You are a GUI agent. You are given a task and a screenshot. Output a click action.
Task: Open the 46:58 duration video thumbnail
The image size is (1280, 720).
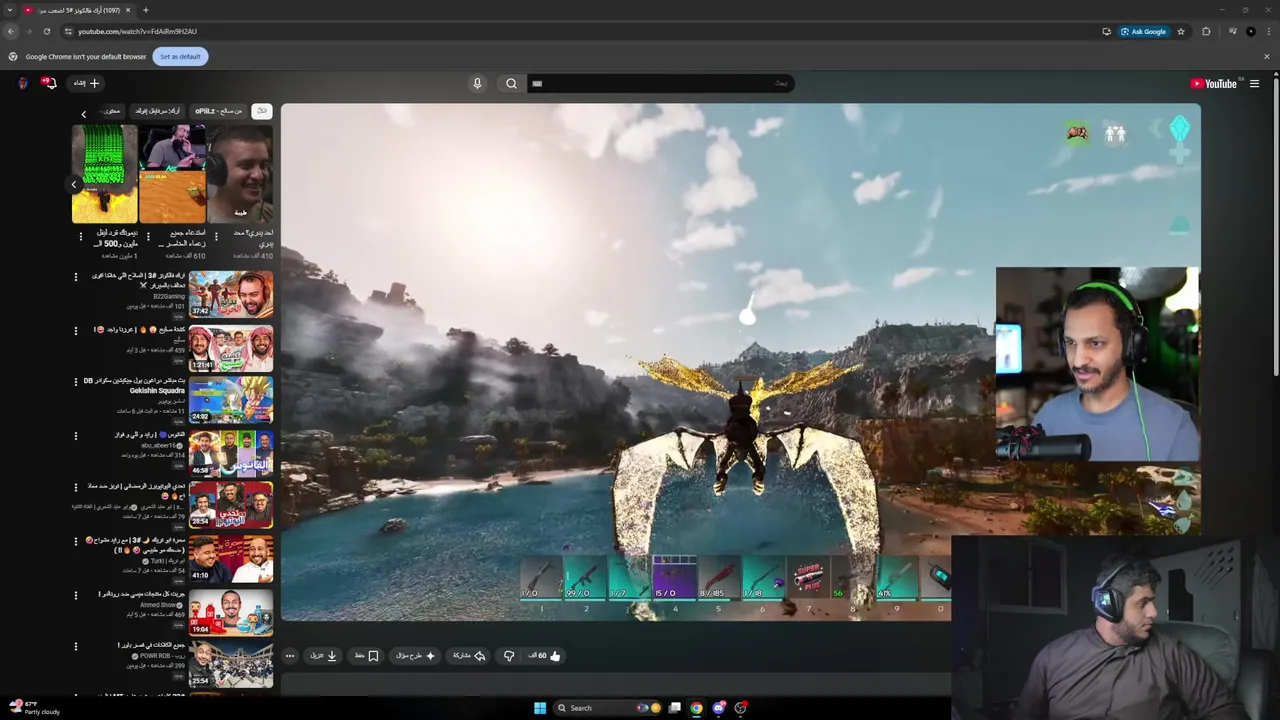(231, 454)
